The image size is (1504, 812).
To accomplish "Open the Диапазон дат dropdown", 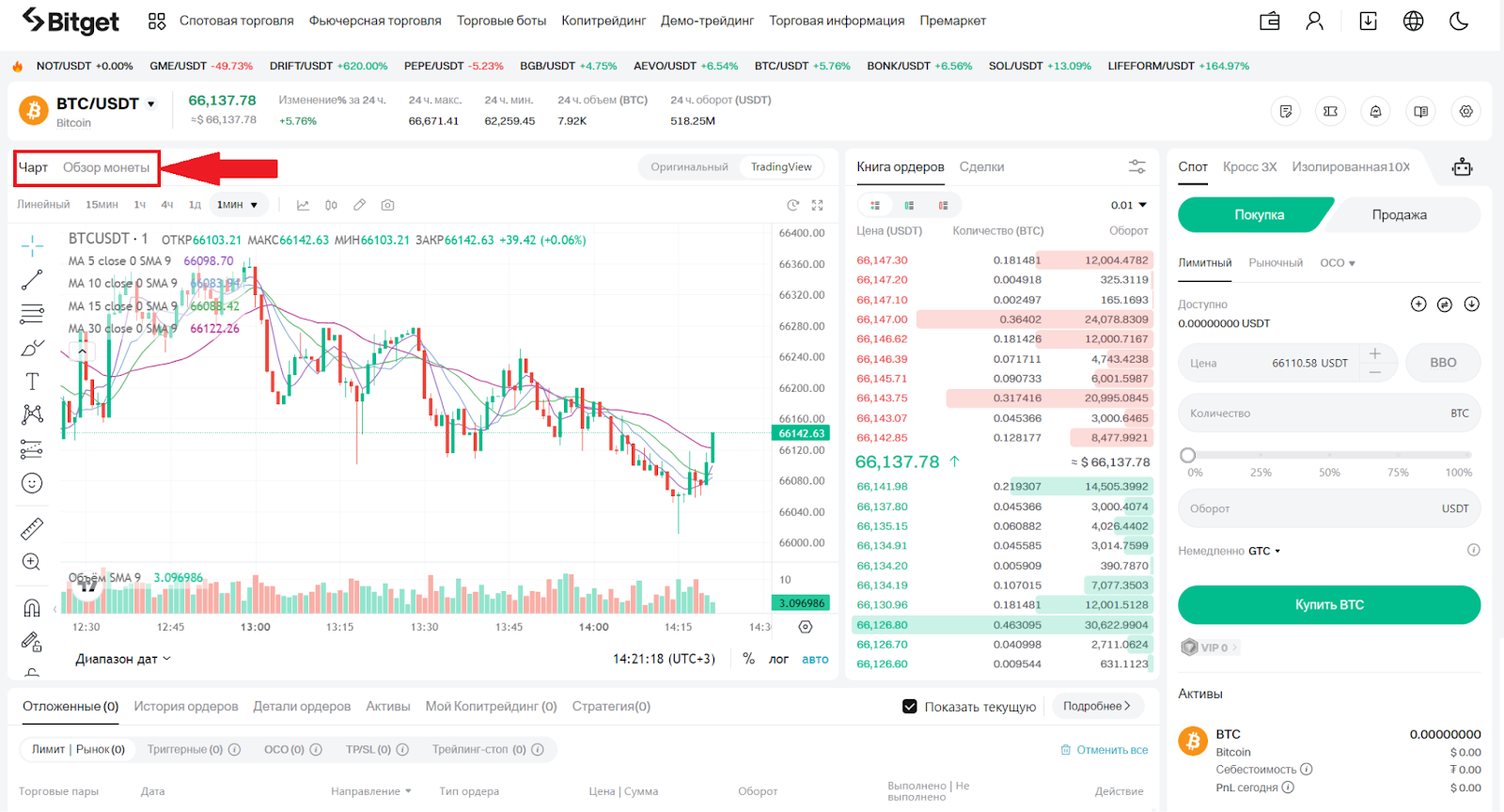I will [123, 659].
